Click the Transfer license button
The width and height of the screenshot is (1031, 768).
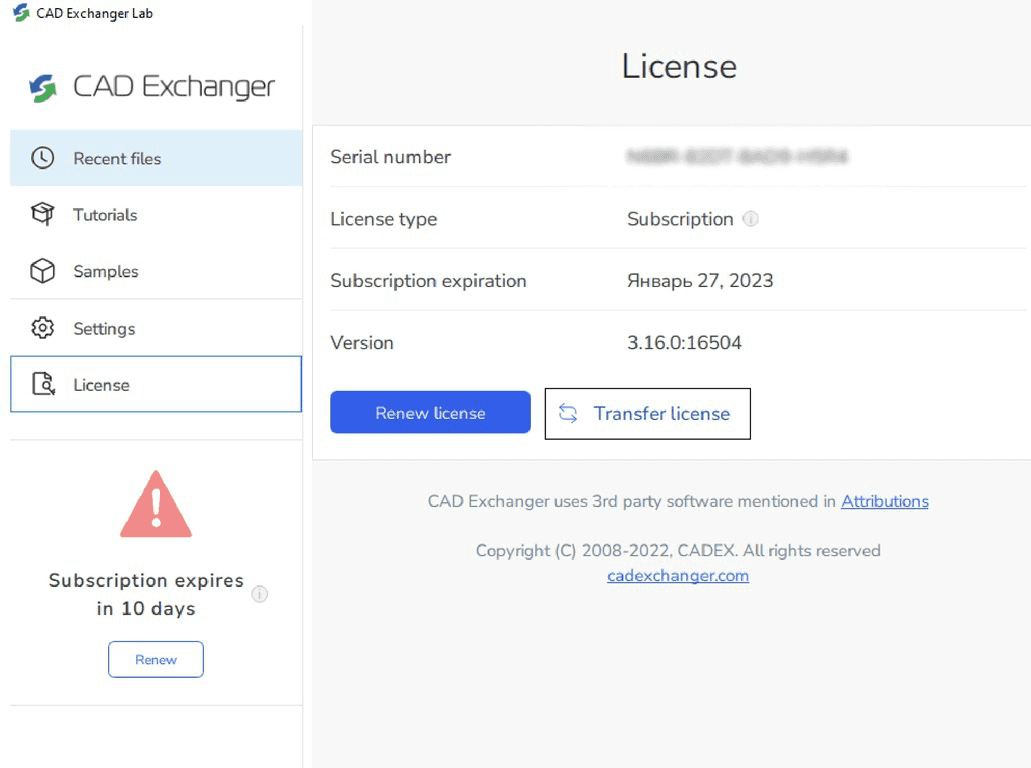[x=648, y=414]
